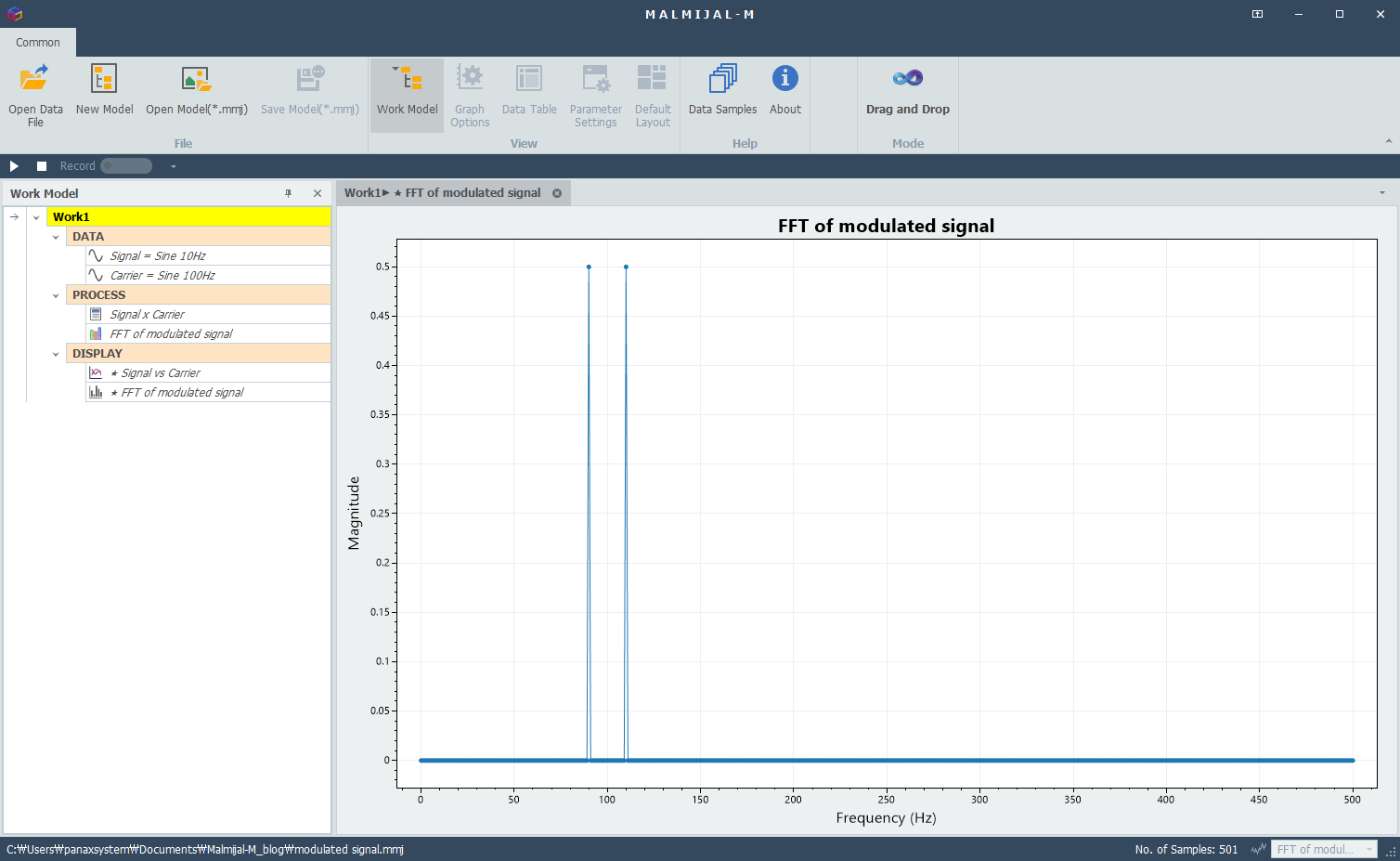The width and height of the screenshot is (1400, 861).
Task: Select Signal = Sine 10Hz data item
Action: pos(208,255)
